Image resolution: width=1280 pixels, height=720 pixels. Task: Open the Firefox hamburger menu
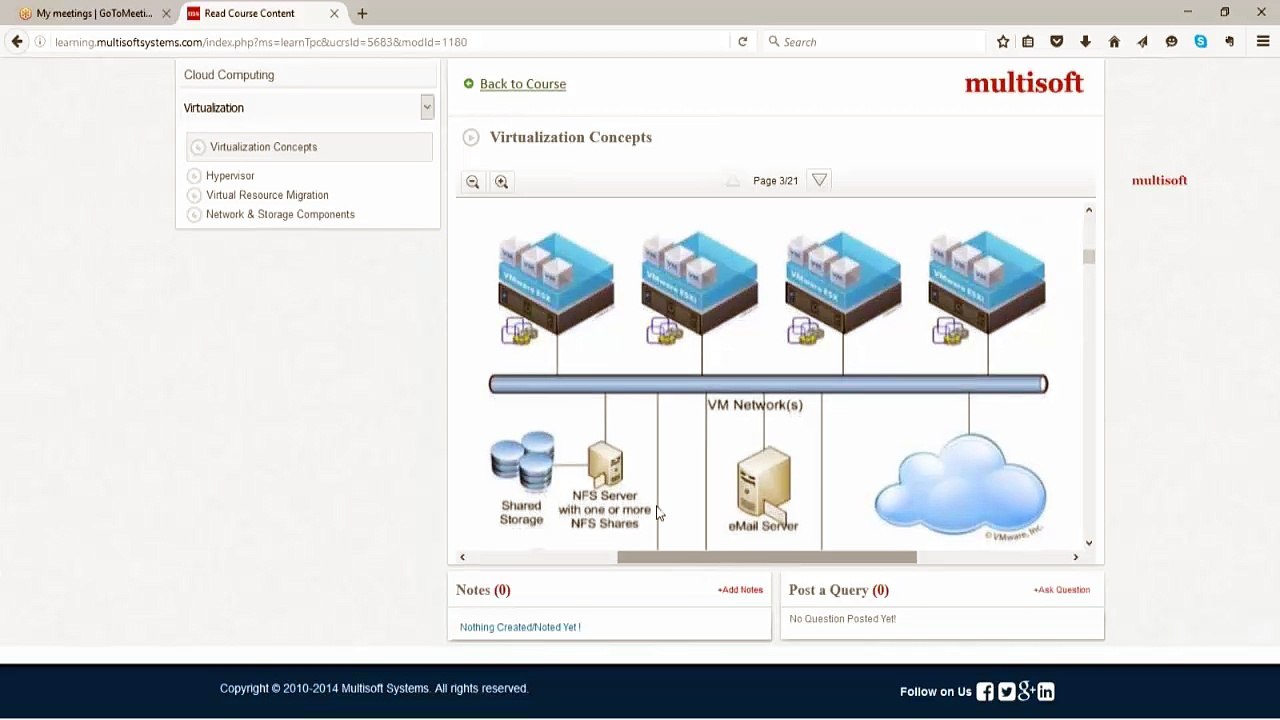[x=1263, y=42]
